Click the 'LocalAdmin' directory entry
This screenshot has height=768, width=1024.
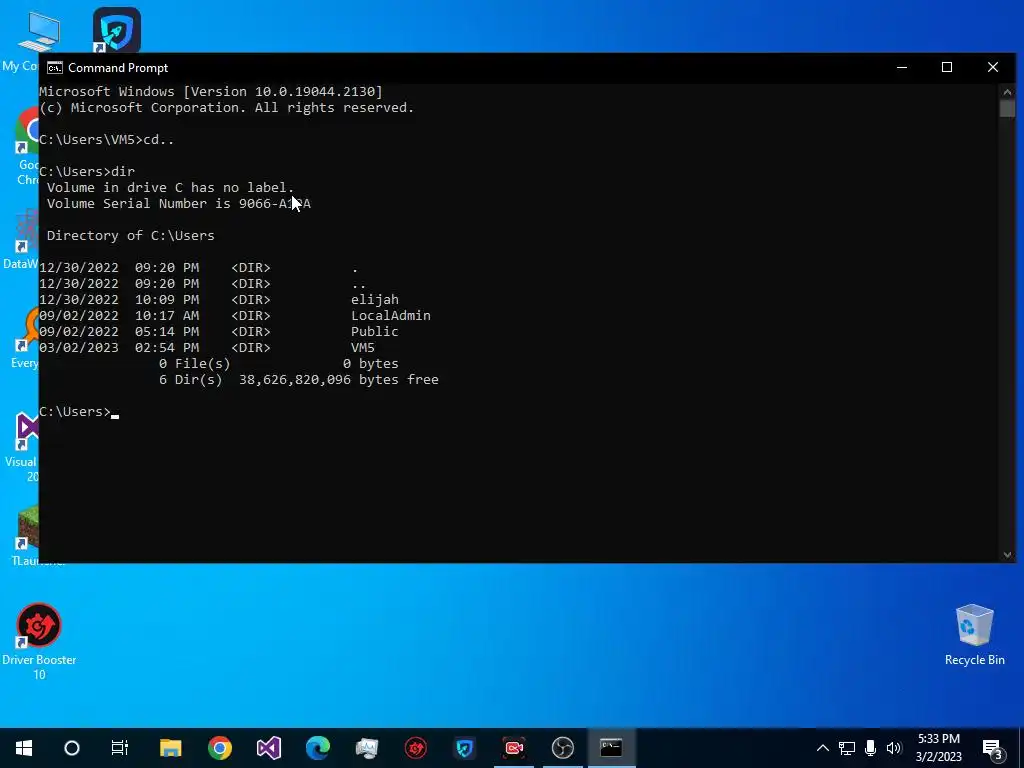(x=391, y=315)
